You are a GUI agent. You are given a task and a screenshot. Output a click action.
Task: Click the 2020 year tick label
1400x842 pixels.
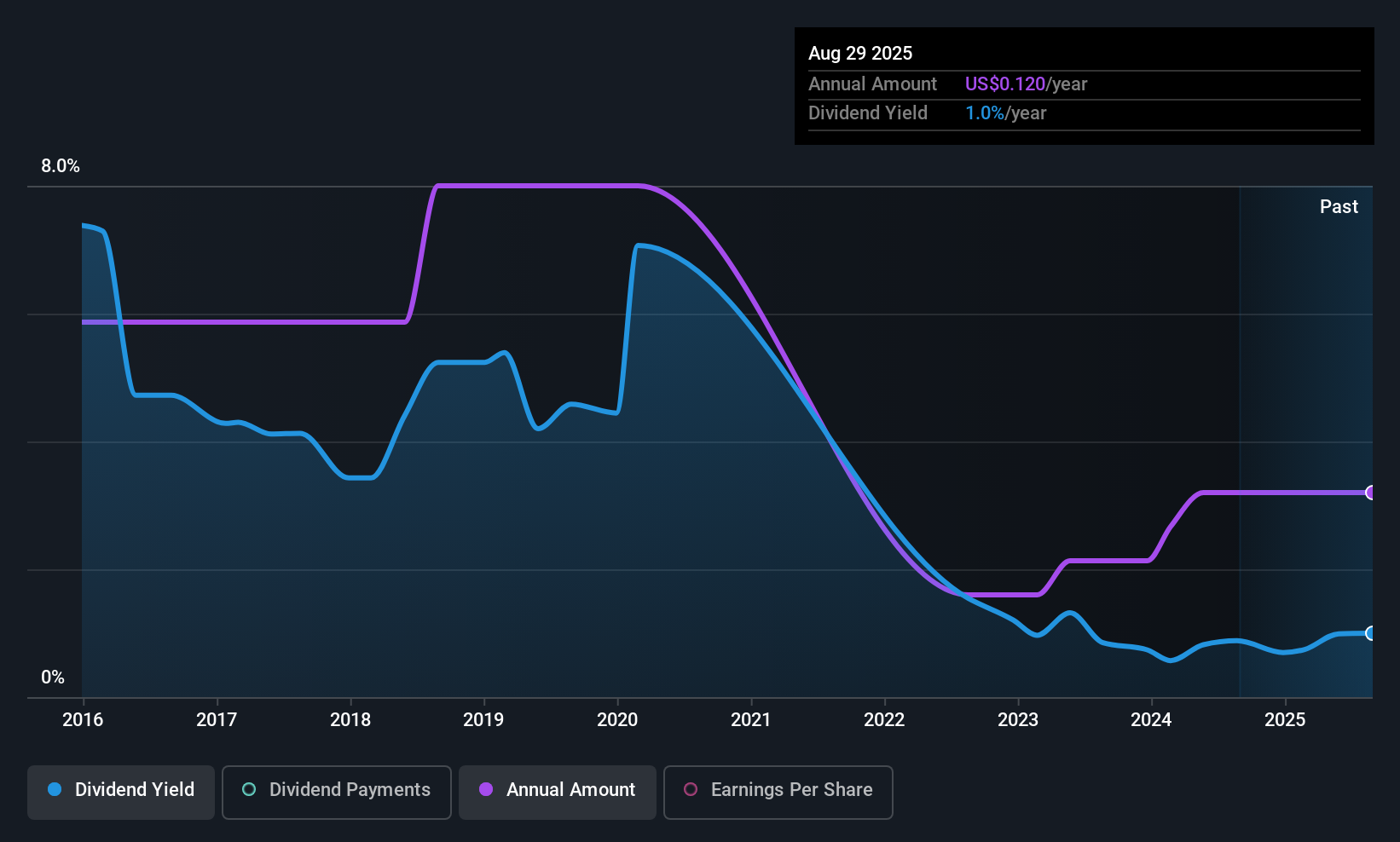(617, 720)
